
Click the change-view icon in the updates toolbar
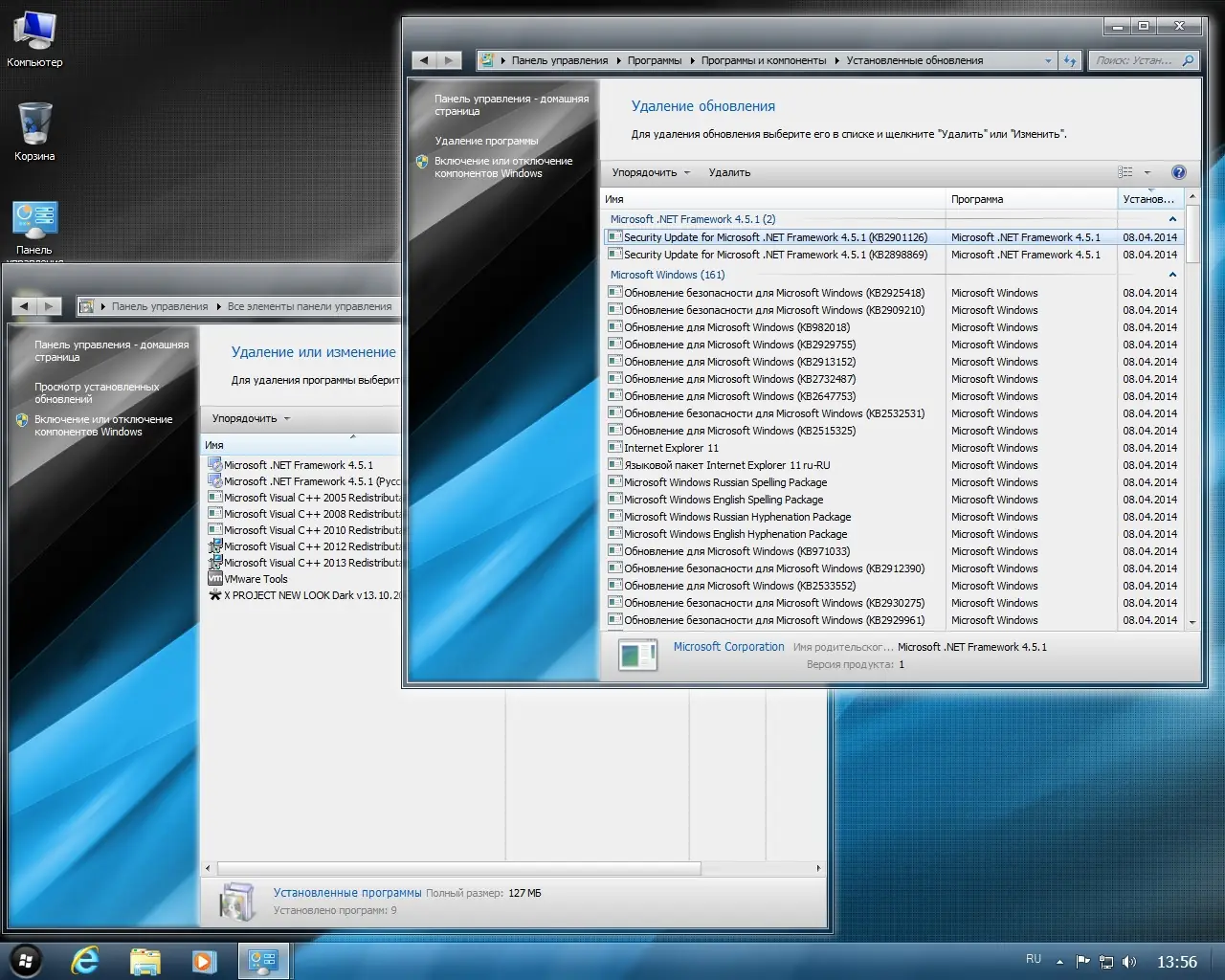[x=1125, y=171]
